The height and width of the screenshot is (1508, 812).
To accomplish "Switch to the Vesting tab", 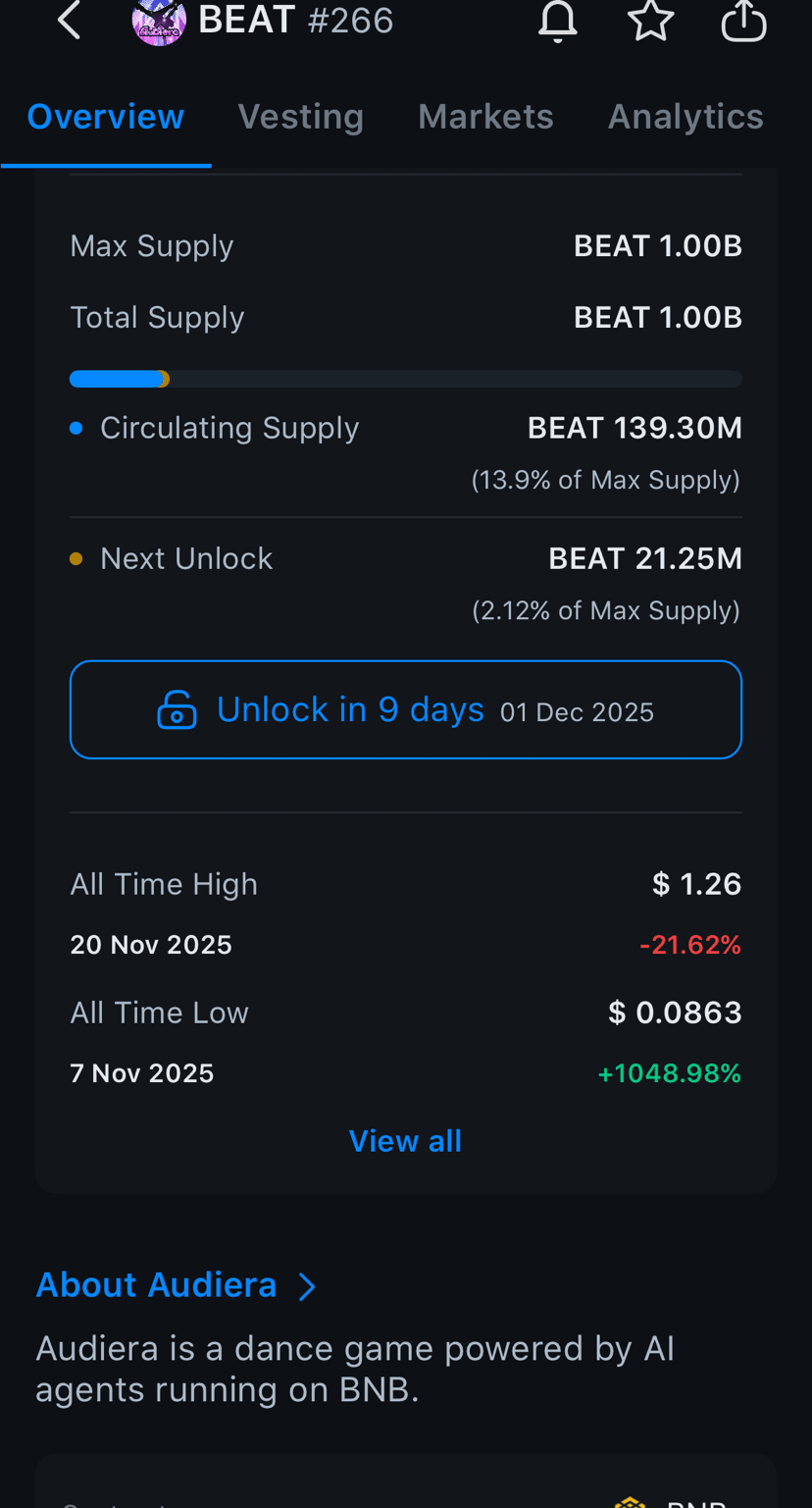I will tap(301, 117).
